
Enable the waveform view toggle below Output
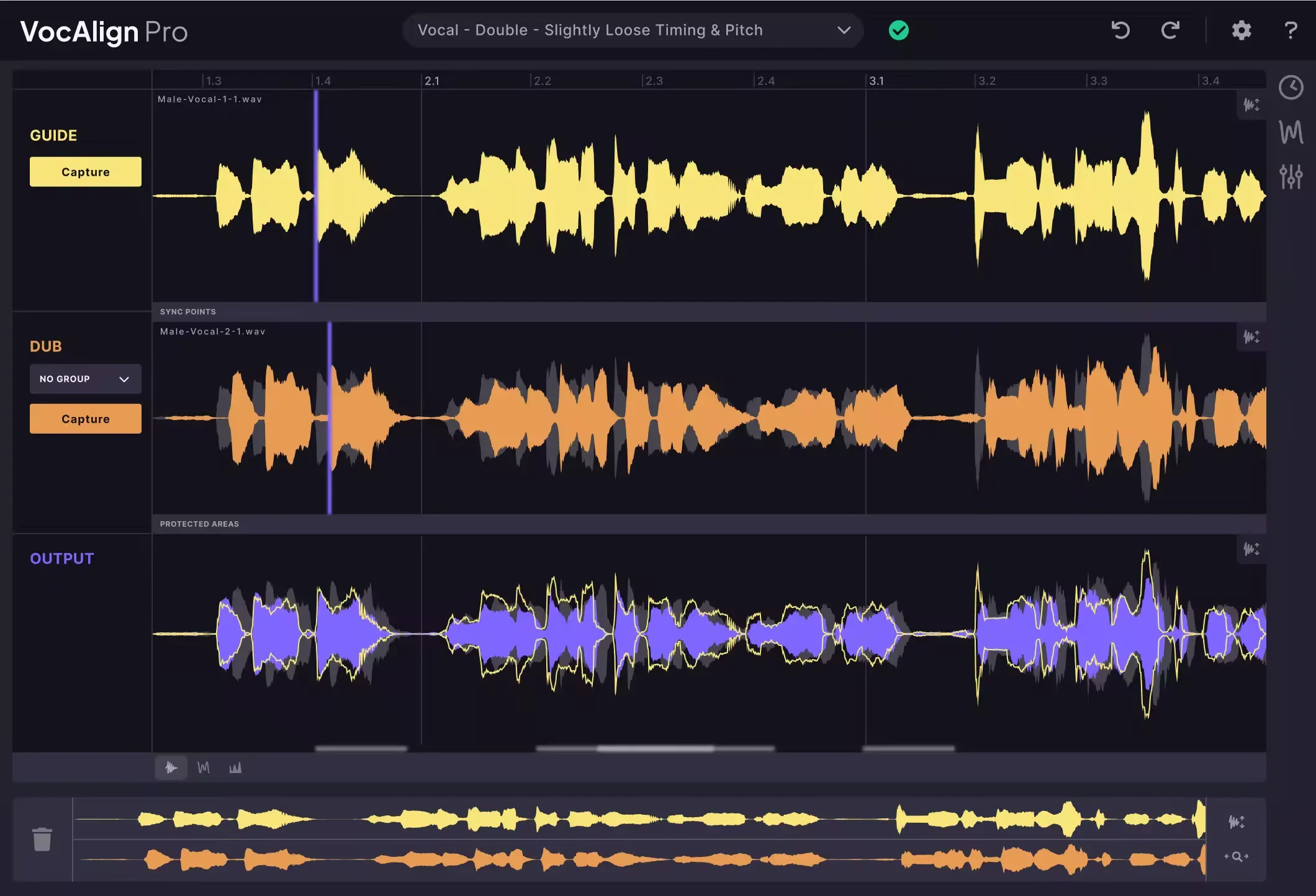[171, 768]
